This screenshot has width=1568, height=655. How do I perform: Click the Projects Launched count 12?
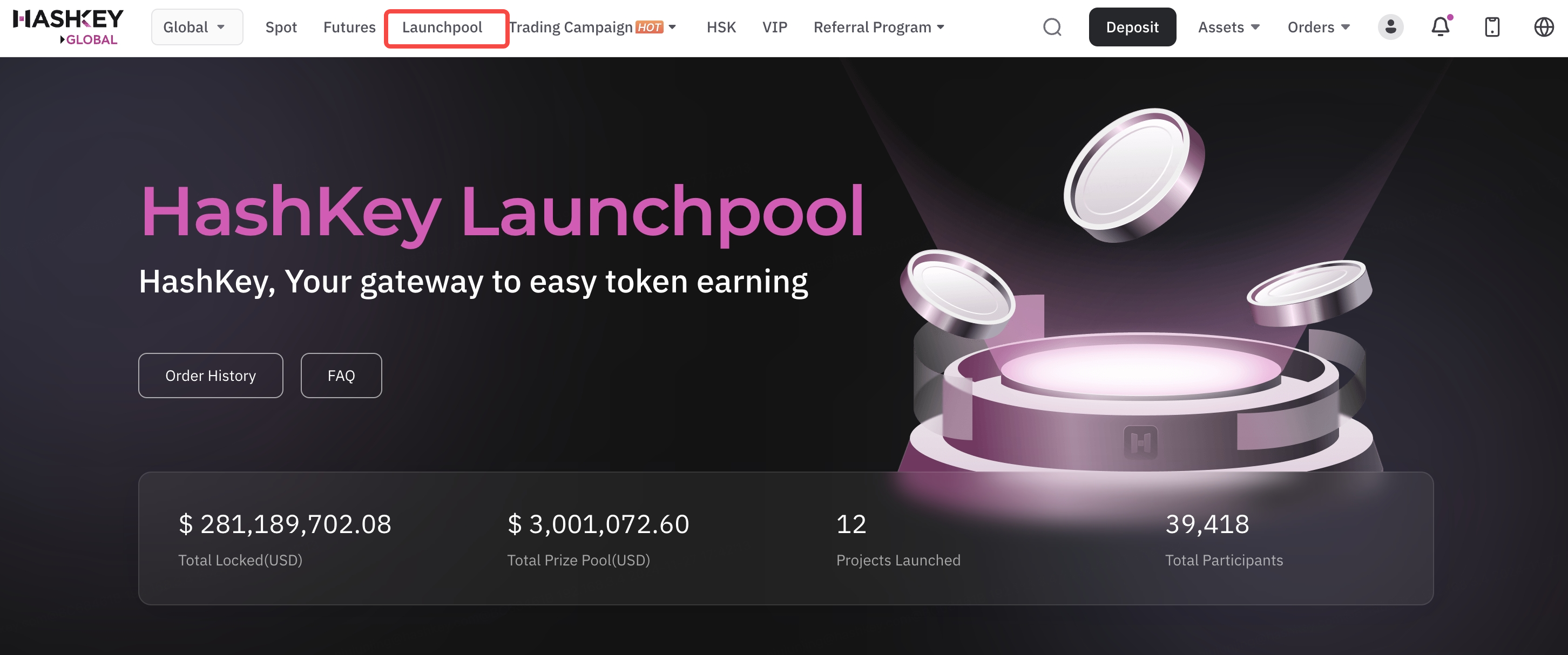click(x=851, y=524)
